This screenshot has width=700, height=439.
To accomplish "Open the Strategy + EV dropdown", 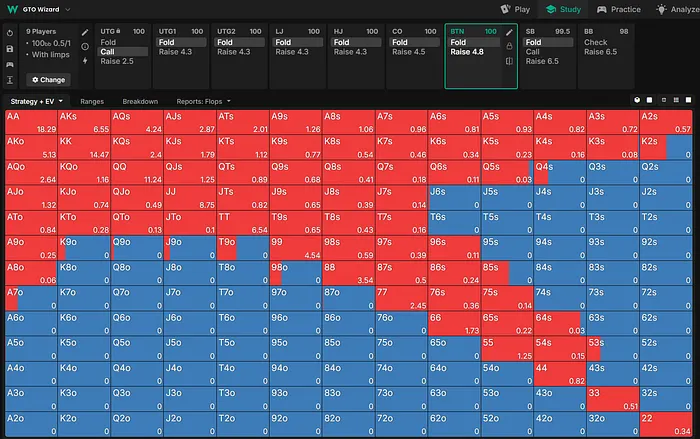I will [36, 101].
